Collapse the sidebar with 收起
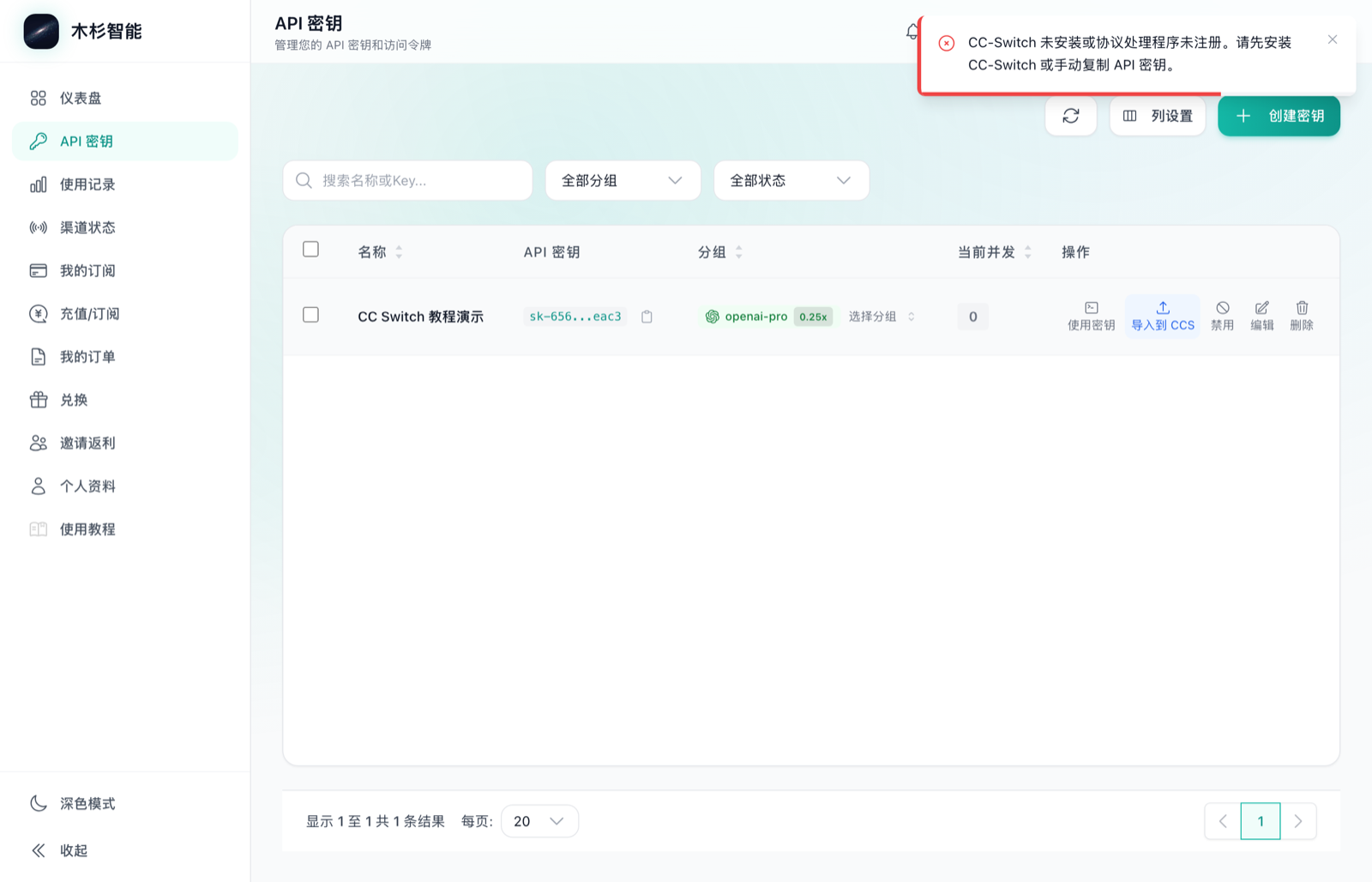This screenshot has height=882, width=1372. coord(125,850)
